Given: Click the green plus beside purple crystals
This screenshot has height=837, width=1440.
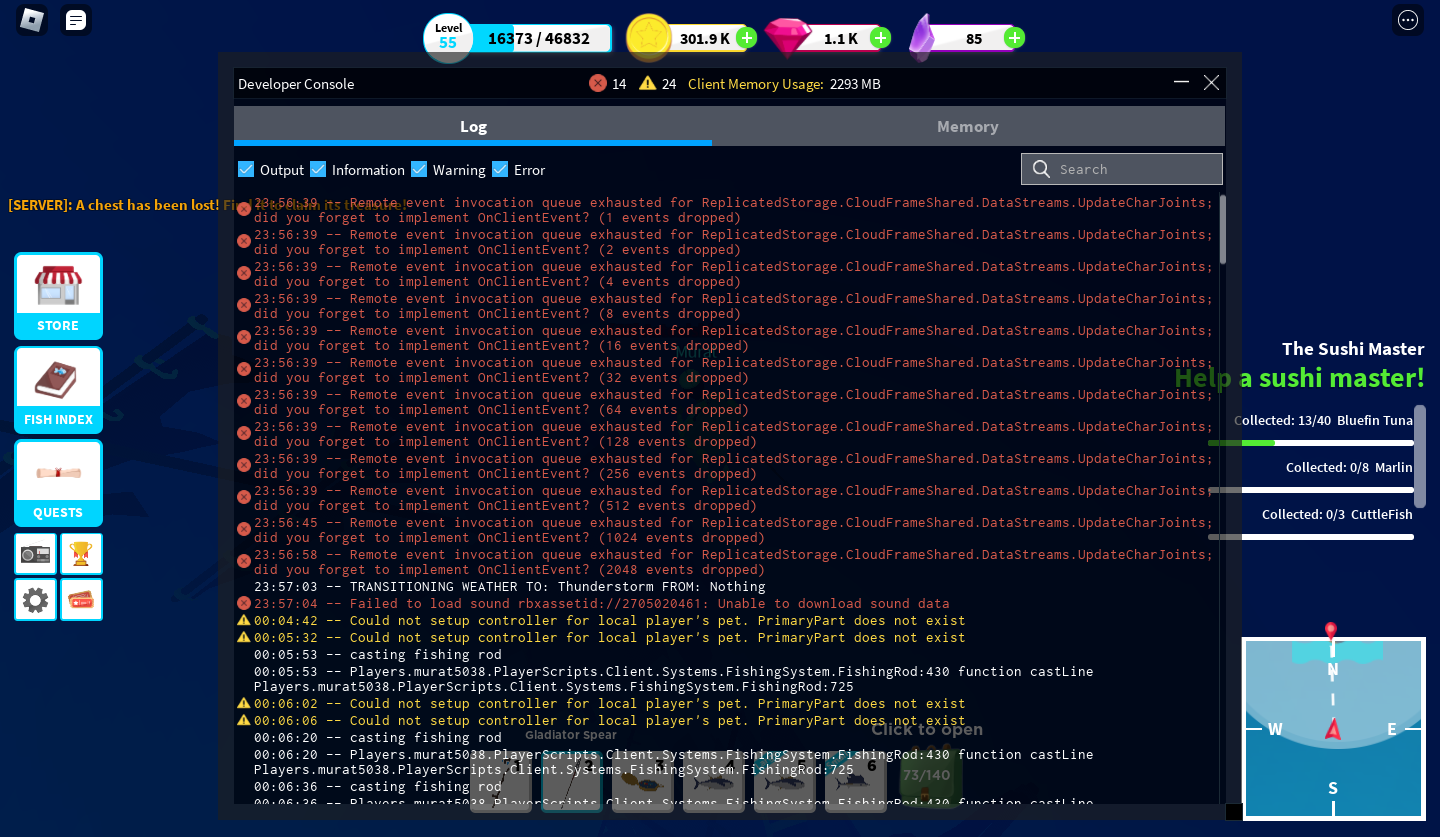Looking at the screenshot, I should (1014, 38).
